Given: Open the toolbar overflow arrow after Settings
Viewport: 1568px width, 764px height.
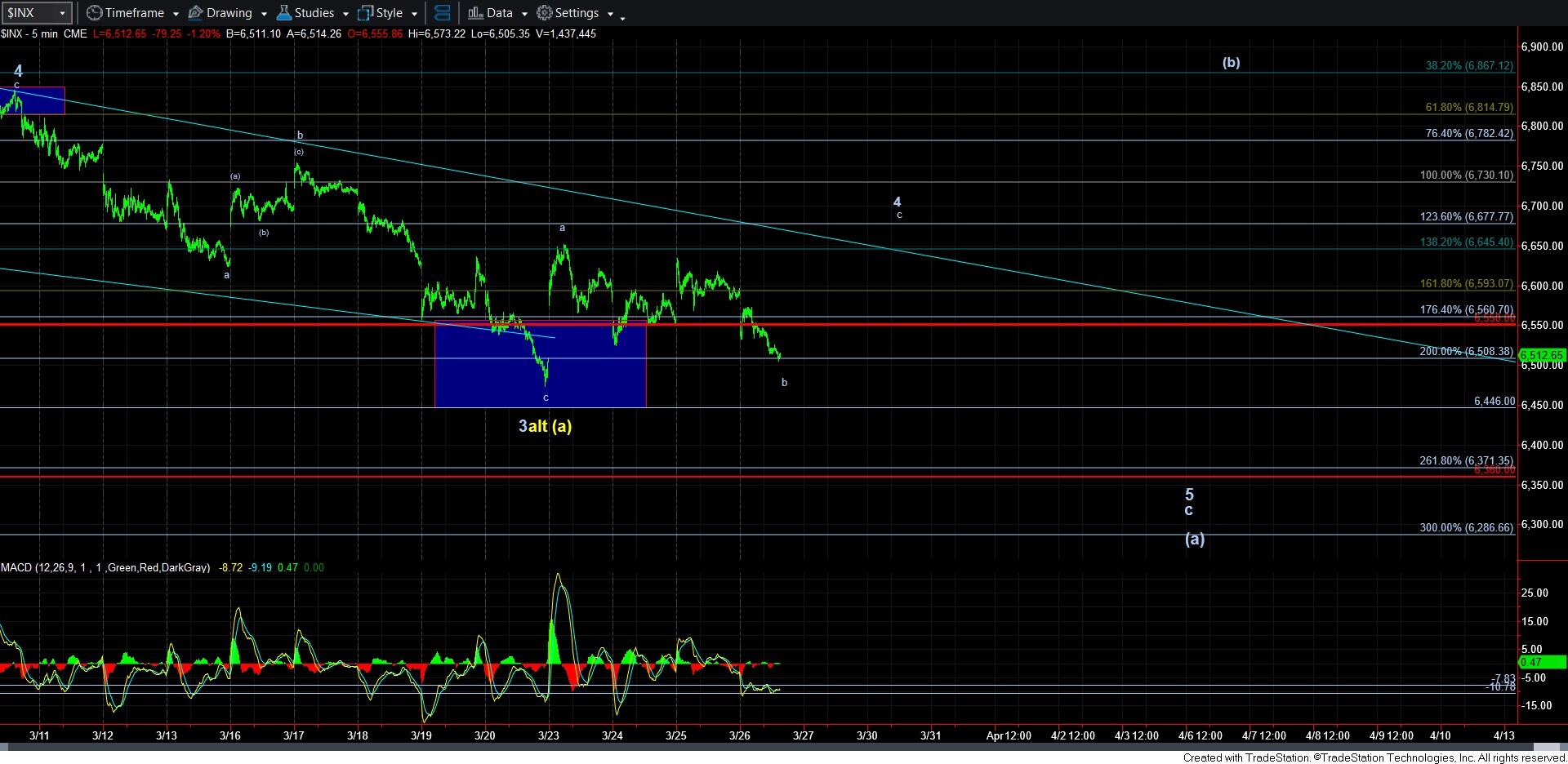Looking at the screenshot, I should click(x=622, y=16).
